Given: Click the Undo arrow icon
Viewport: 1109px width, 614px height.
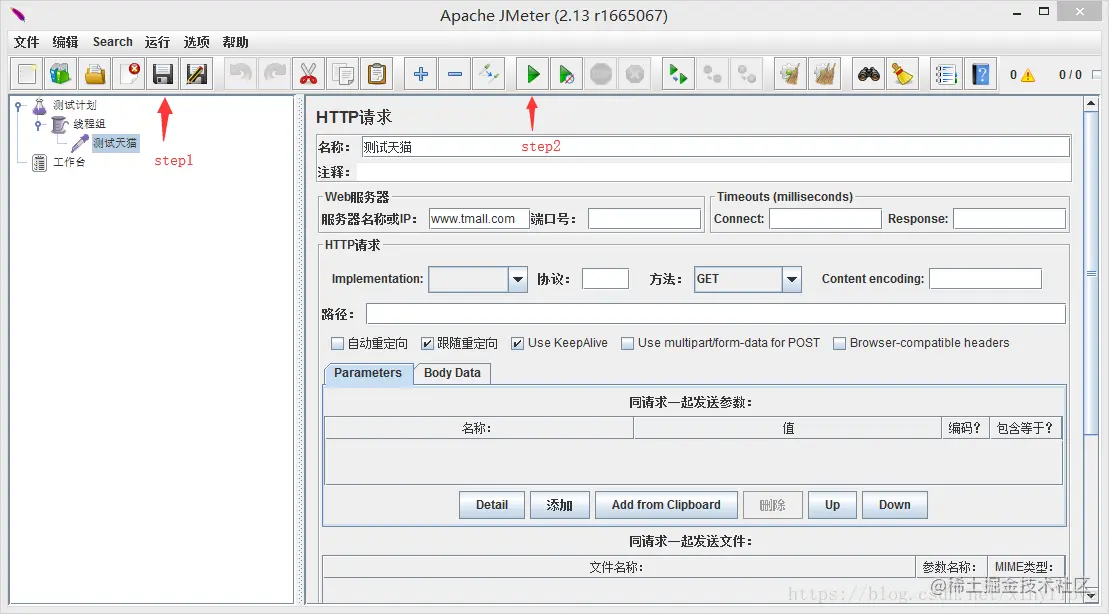Looking at the screenshot, I should (x=241, y=74).
